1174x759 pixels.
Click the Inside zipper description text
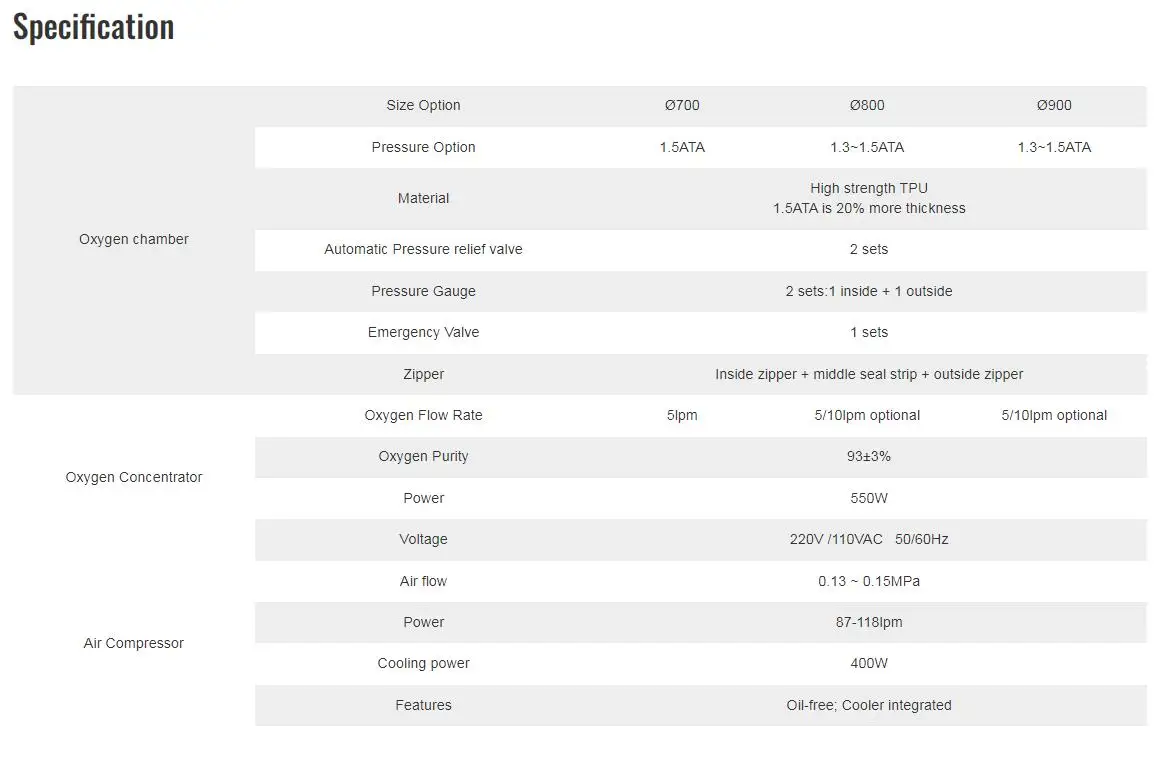(868, 375)
